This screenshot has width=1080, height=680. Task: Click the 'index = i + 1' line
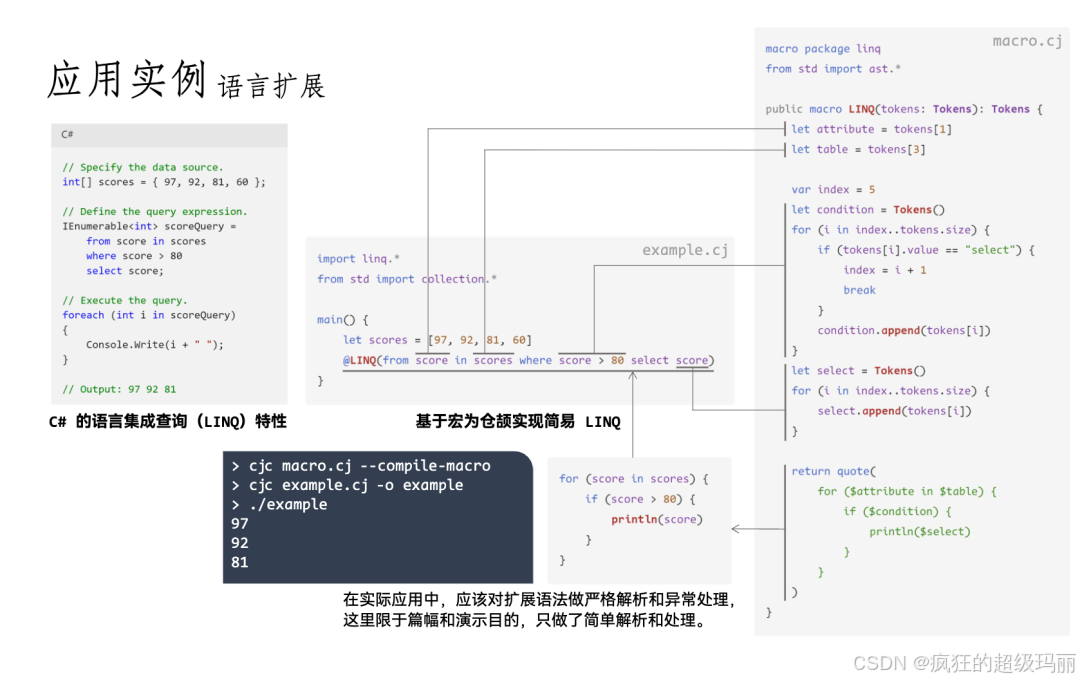885,270
